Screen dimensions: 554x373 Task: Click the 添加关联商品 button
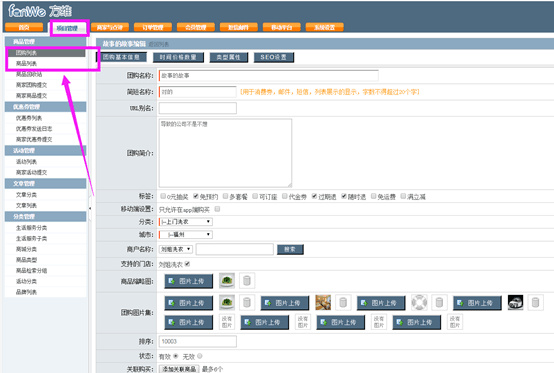pyautogui.click(x=179, y=369)
